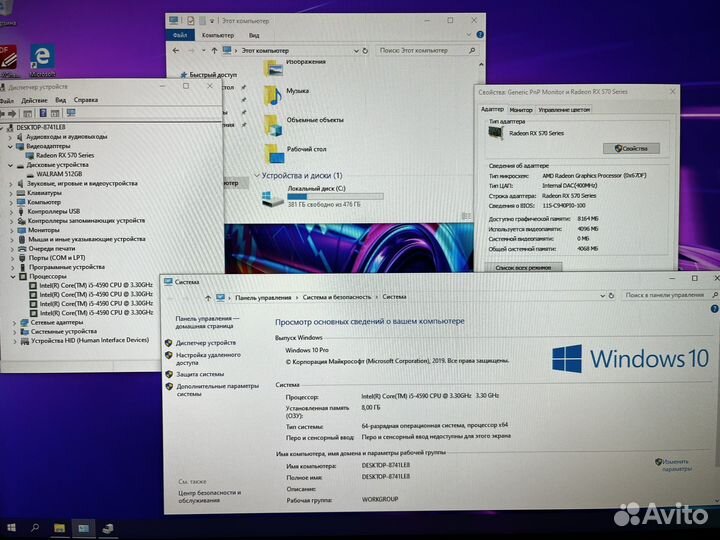Open Файл tab in Explorer

coord(180,35)
